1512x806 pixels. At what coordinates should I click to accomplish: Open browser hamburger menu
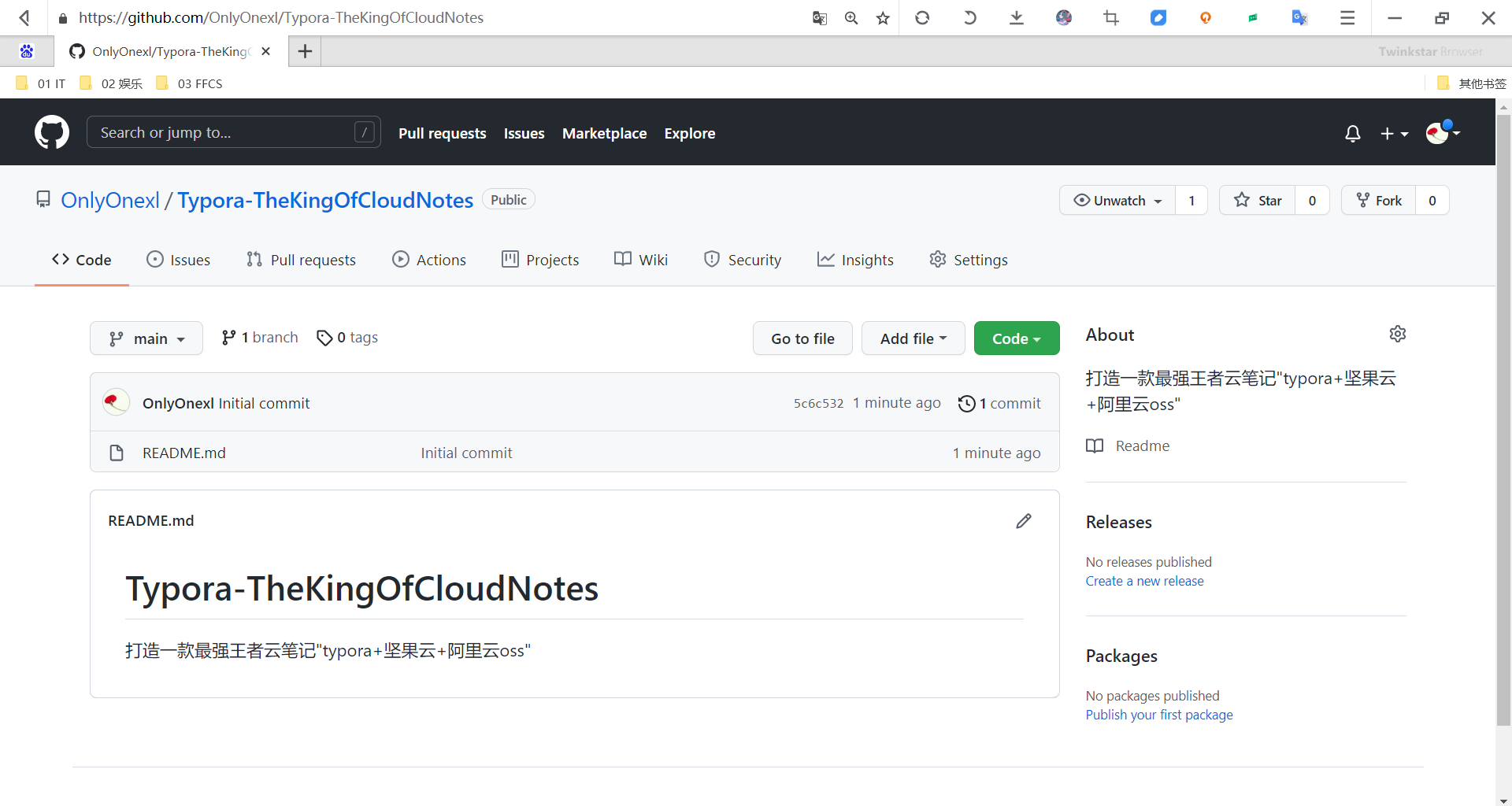tap(1347, 17)
